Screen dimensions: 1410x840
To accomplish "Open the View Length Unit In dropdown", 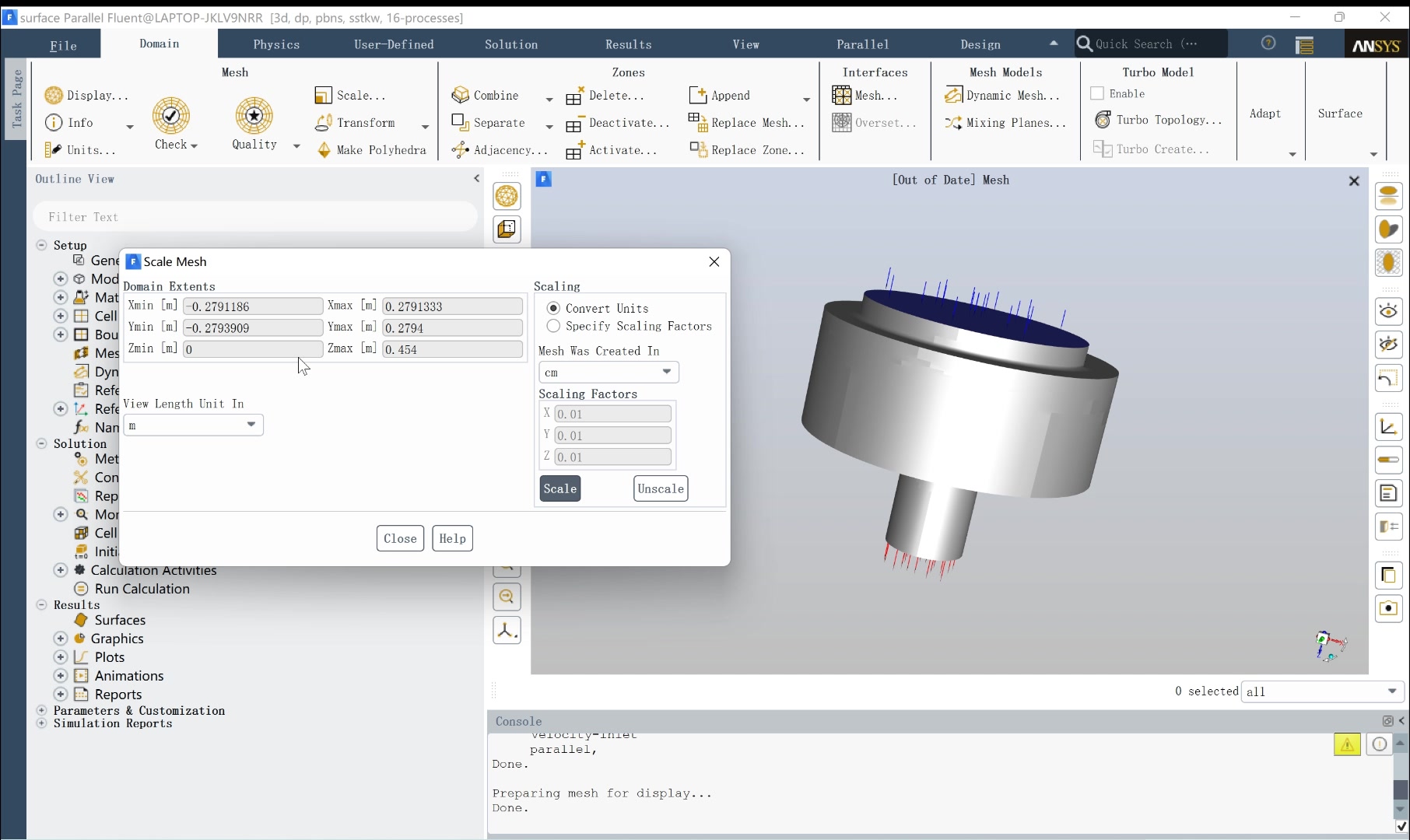I will tap(193, 425).
